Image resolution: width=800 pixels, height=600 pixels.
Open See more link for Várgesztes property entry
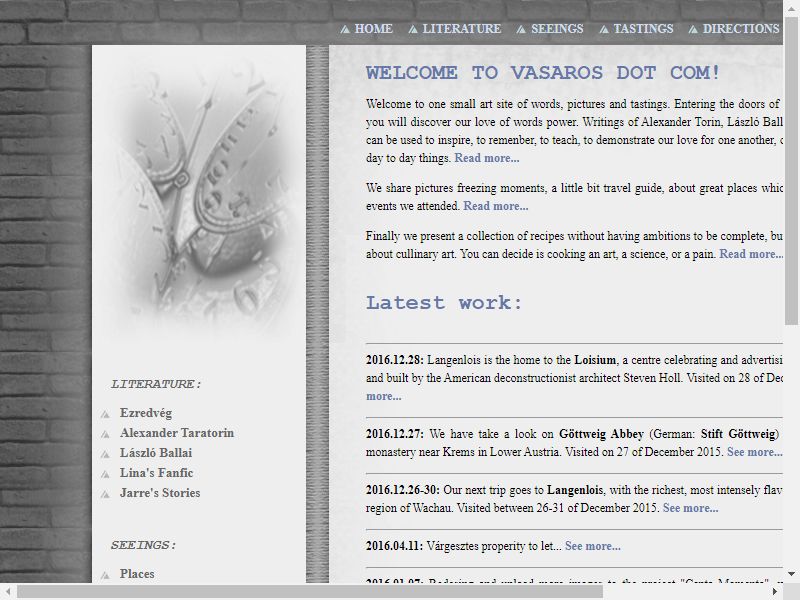593,546
